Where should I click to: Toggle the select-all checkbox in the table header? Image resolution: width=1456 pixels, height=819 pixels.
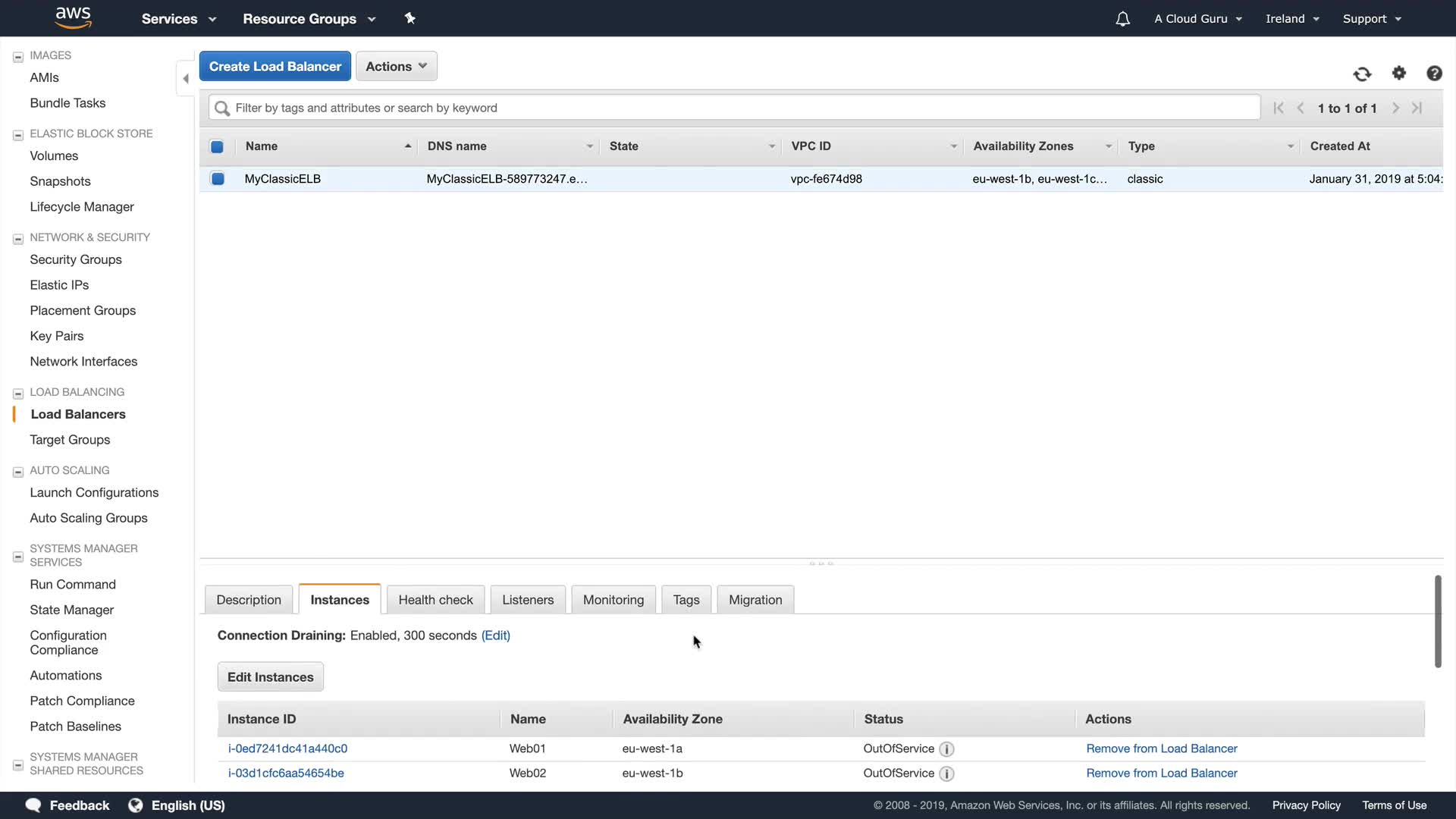point(217,146)
